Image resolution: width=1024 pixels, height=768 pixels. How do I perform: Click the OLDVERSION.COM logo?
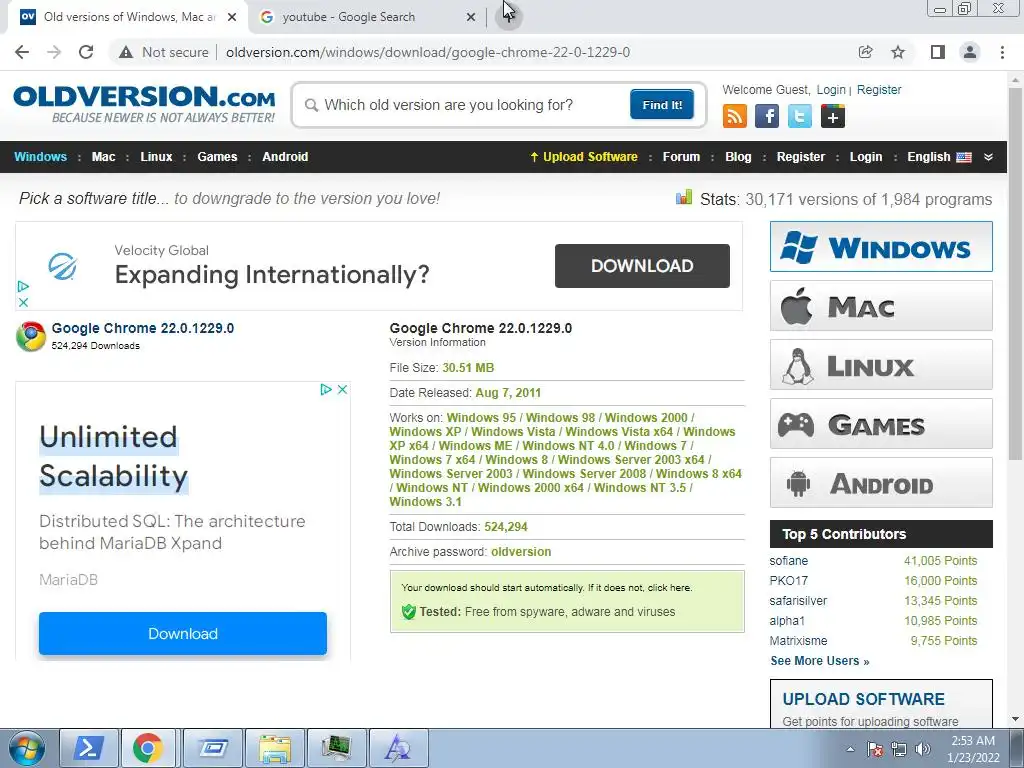coord(144,104)
